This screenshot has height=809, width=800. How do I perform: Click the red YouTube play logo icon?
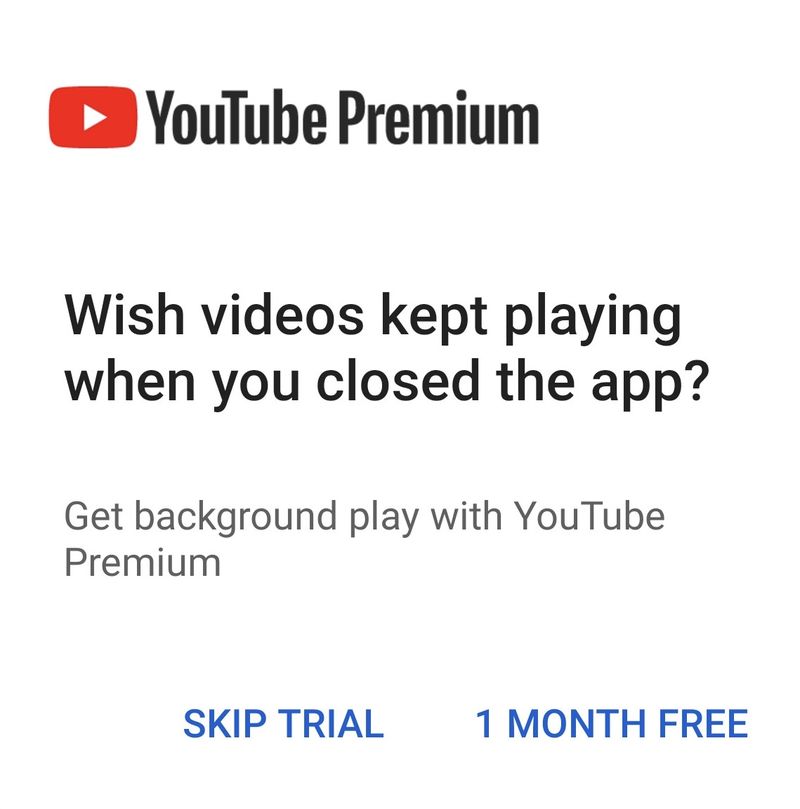(93, 117)
